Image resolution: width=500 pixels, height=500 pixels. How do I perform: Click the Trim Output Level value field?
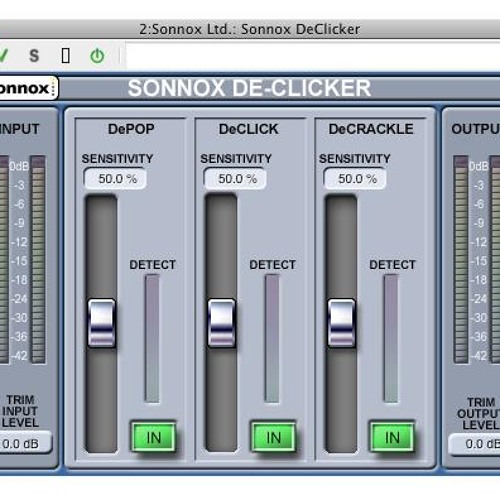(474, 444)
